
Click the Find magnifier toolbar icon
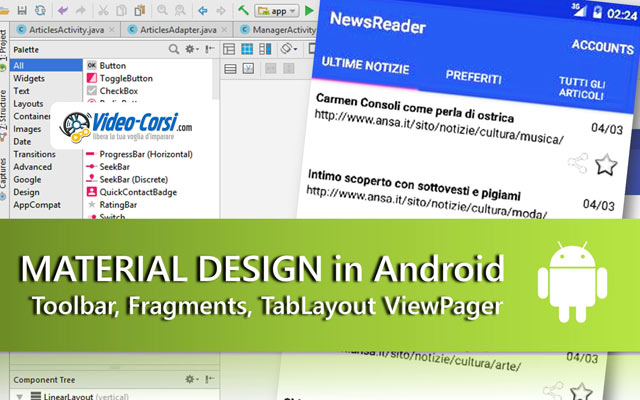tap(162, 10)
